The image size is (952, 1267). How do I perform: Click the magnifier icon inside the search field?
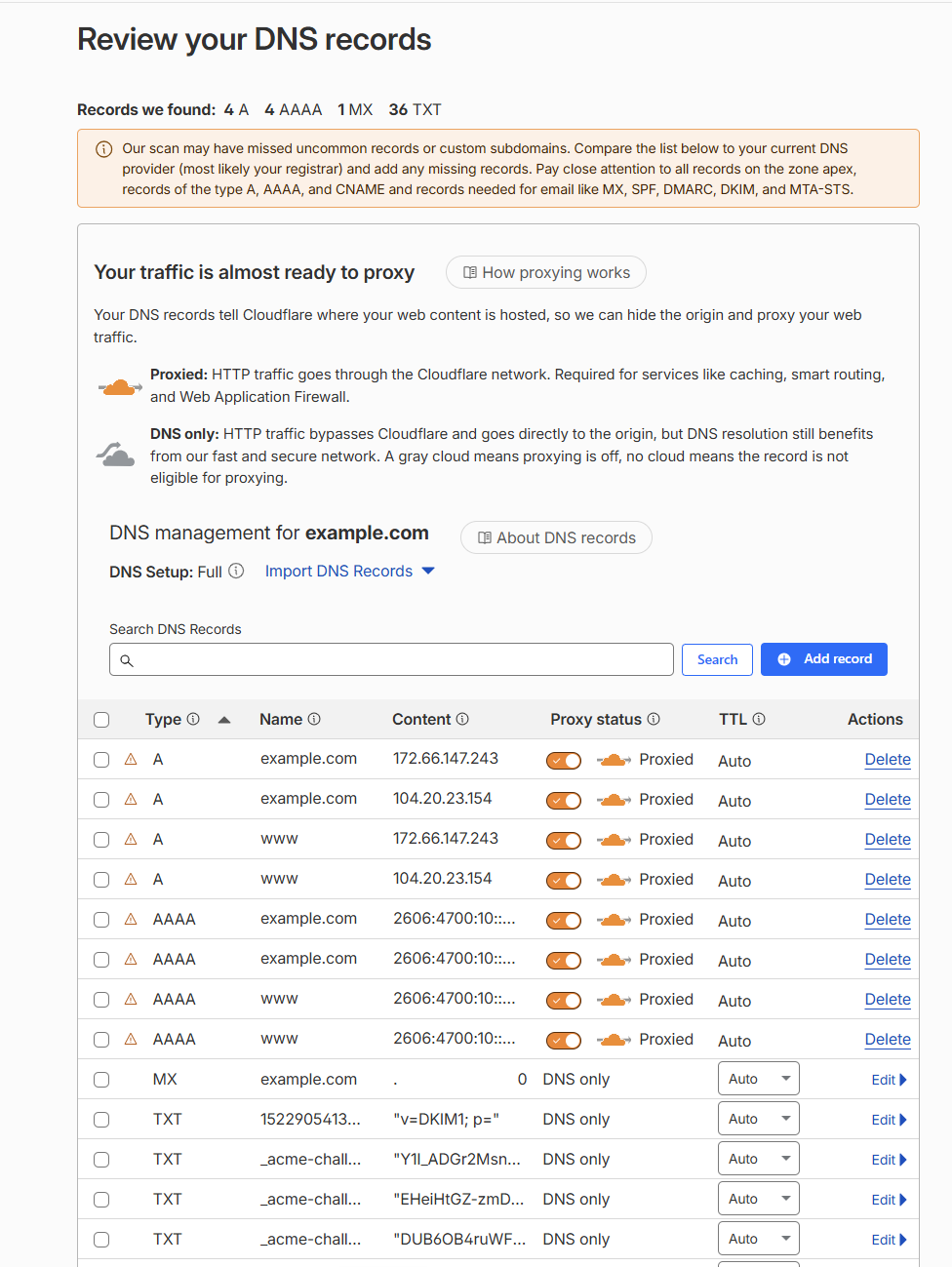(x=127, y=660)
